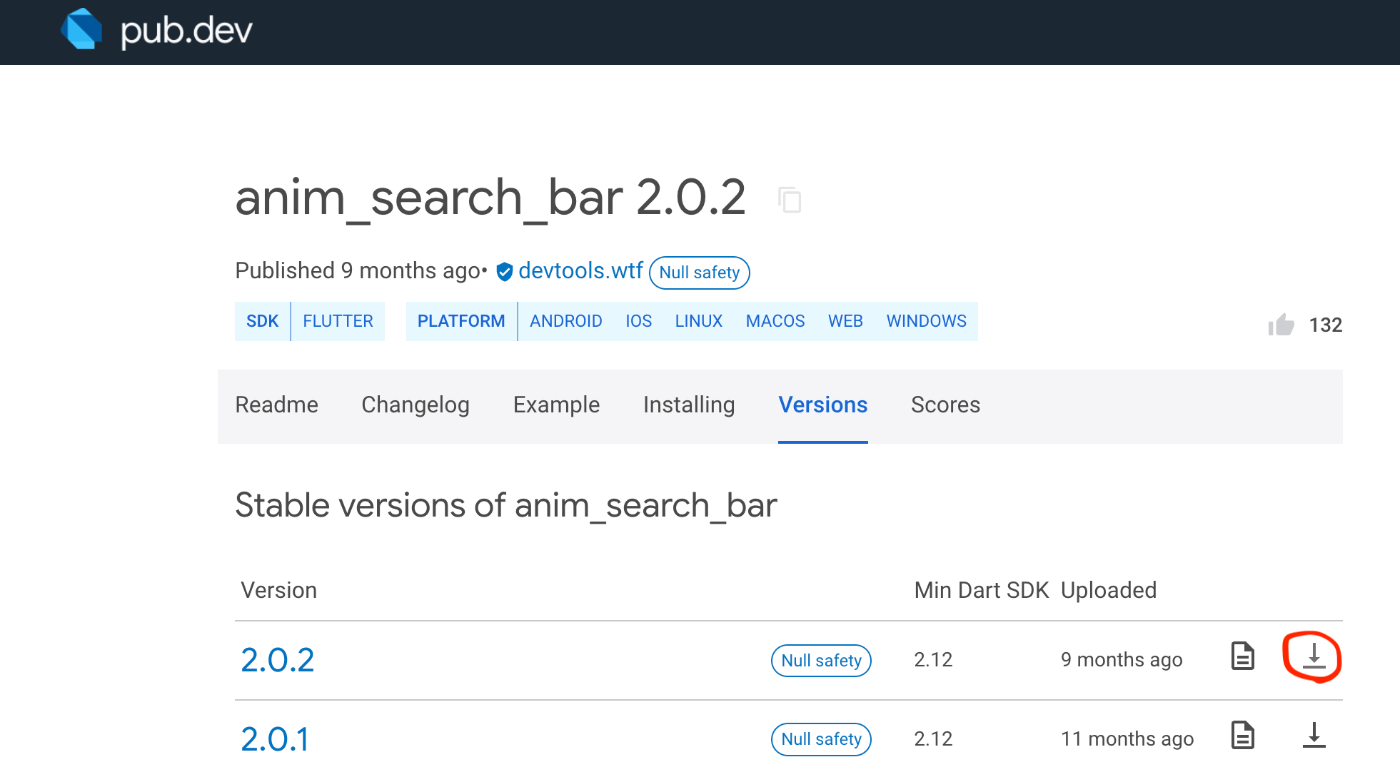The image size is (1400, 772).
Task: Click '9 months ago' in 2.0.2 row
Action: click(1122, 660)
